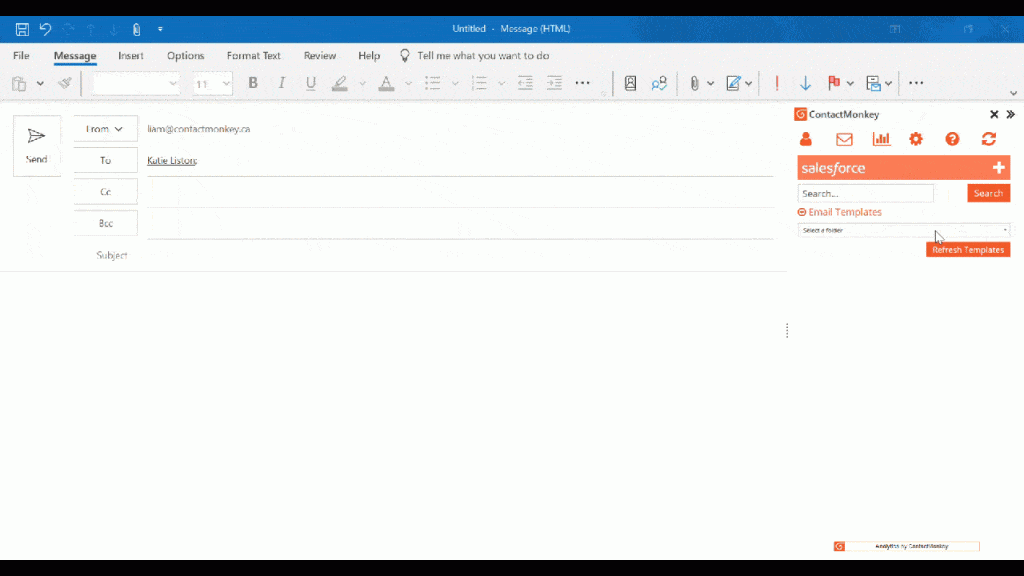
Task: Click the To button
Action: tap(106, 160)
